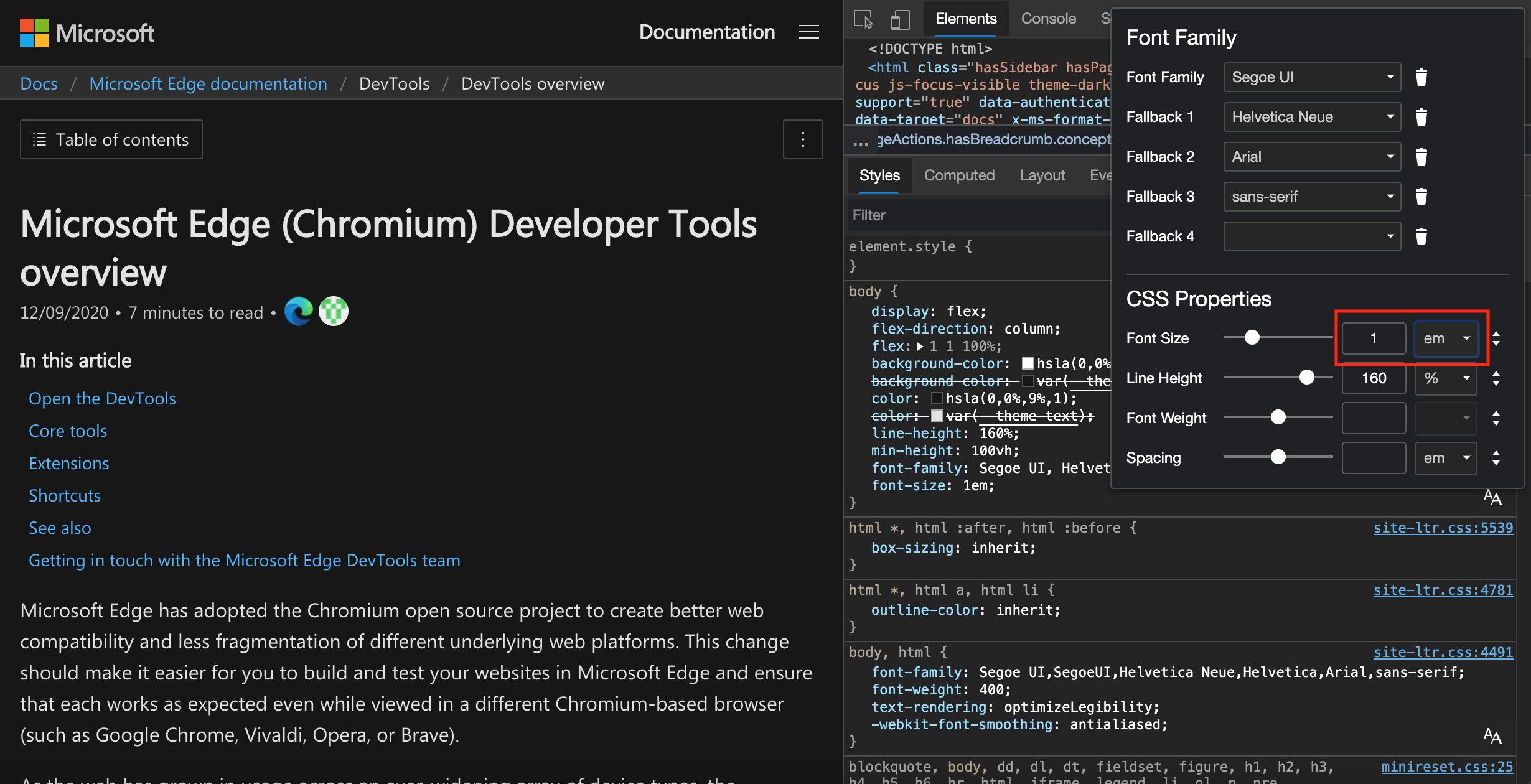The height and width of the screenshot is (784, 1531).
Task: Click the device emulation toolbar icon
Action: coord(899,16)
